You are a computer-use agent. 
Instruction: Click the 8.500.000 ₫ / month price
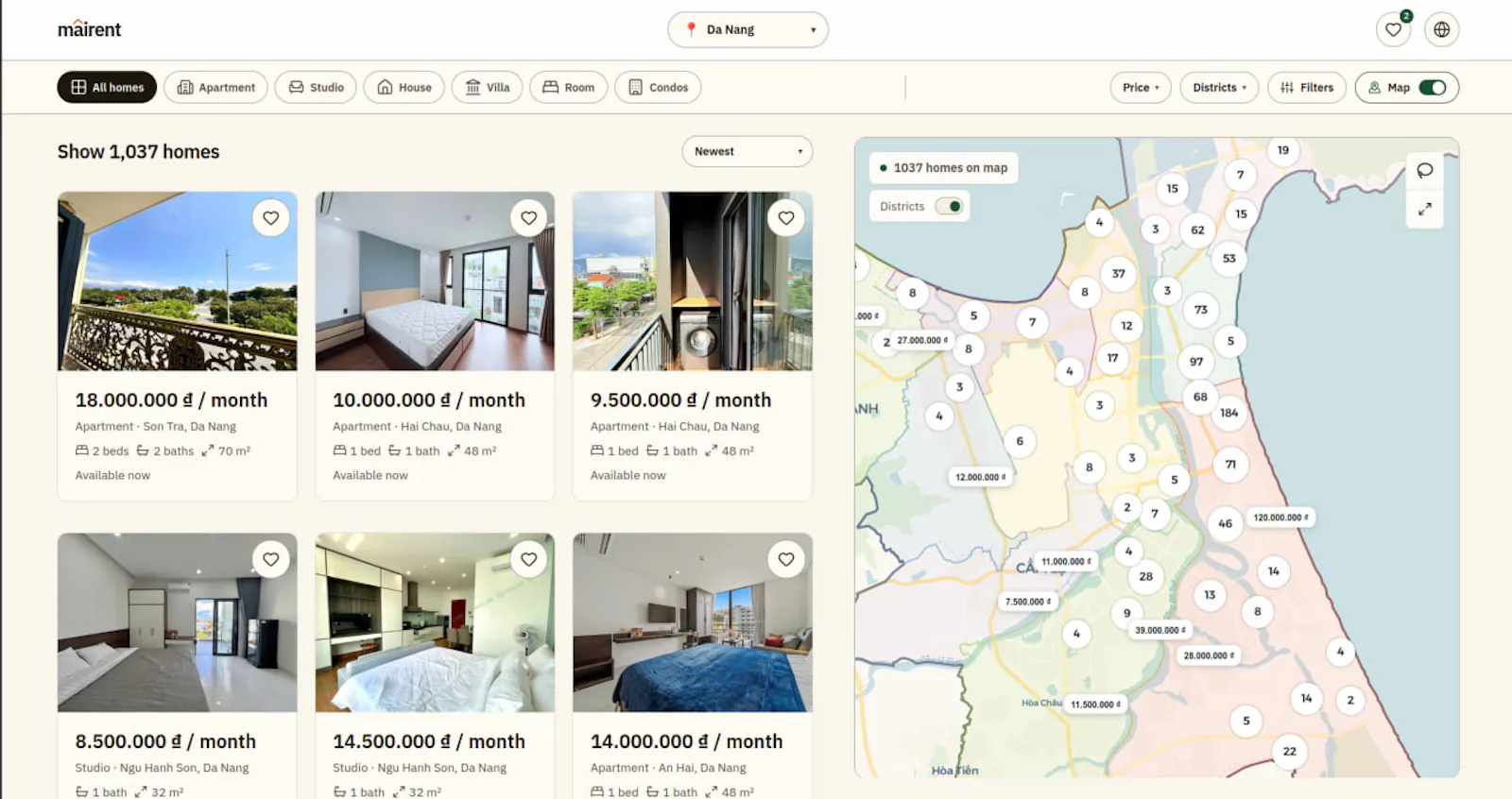[165, 741]
